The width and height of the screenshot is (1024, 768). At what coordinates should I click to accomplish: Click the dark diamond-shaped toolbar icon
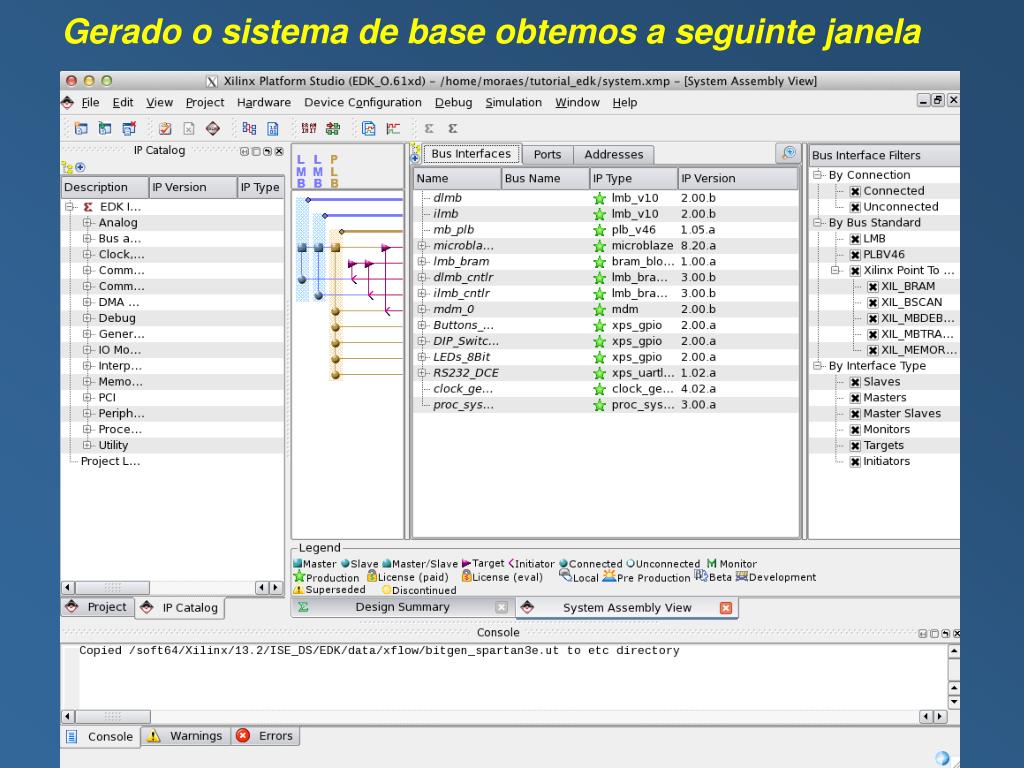click(x=213, y=129)
